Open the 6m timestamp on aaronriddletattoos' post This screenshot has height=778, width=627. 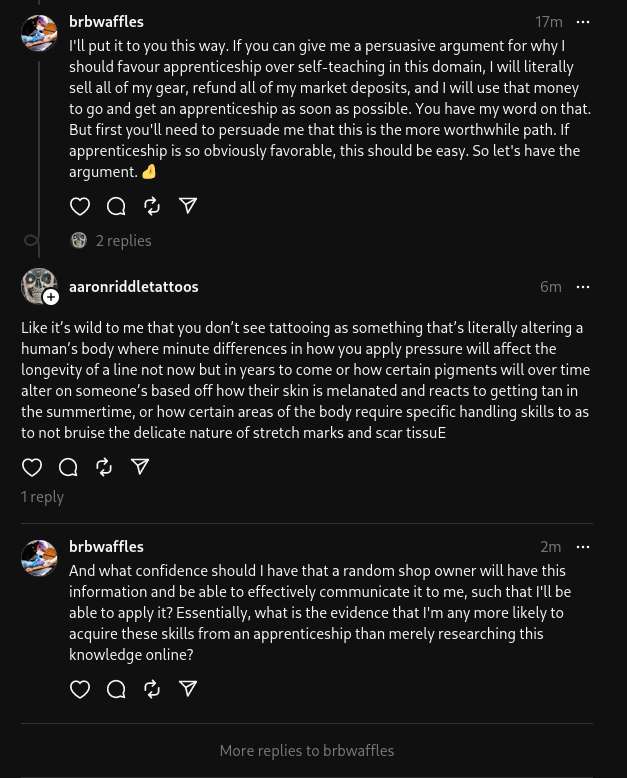click(x=550, y=287)
